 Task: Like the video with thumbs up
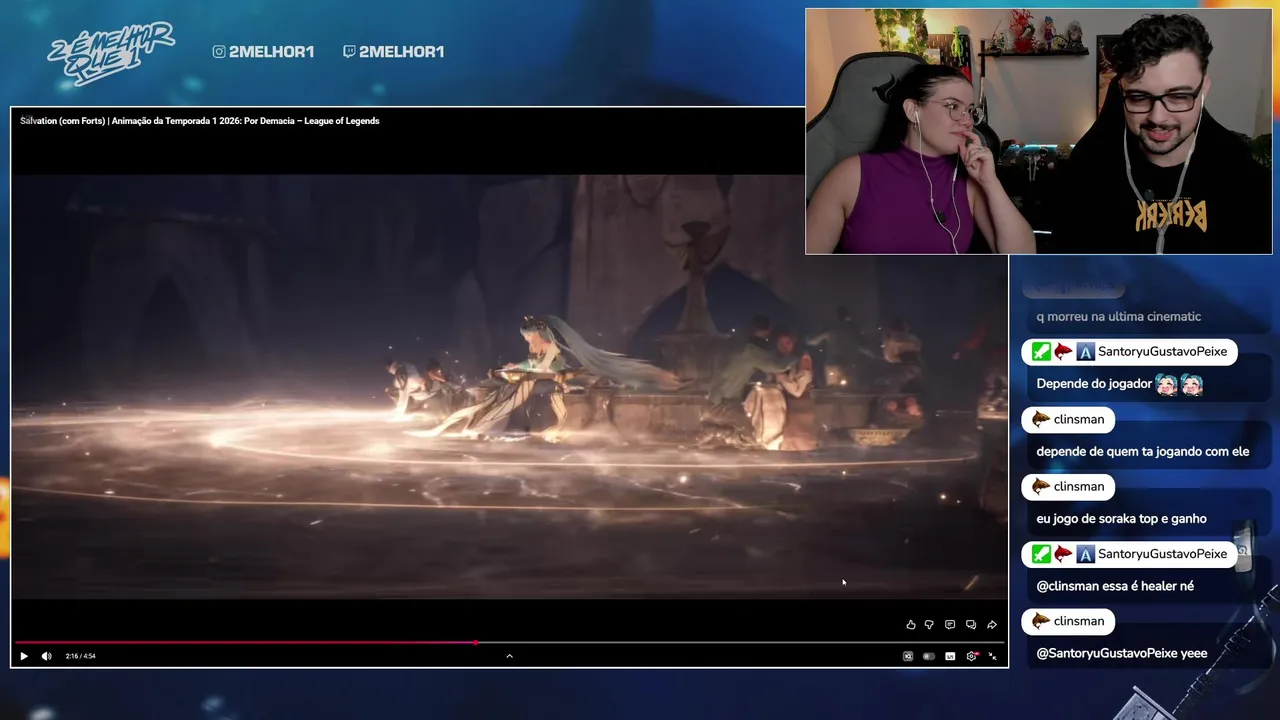910,625
